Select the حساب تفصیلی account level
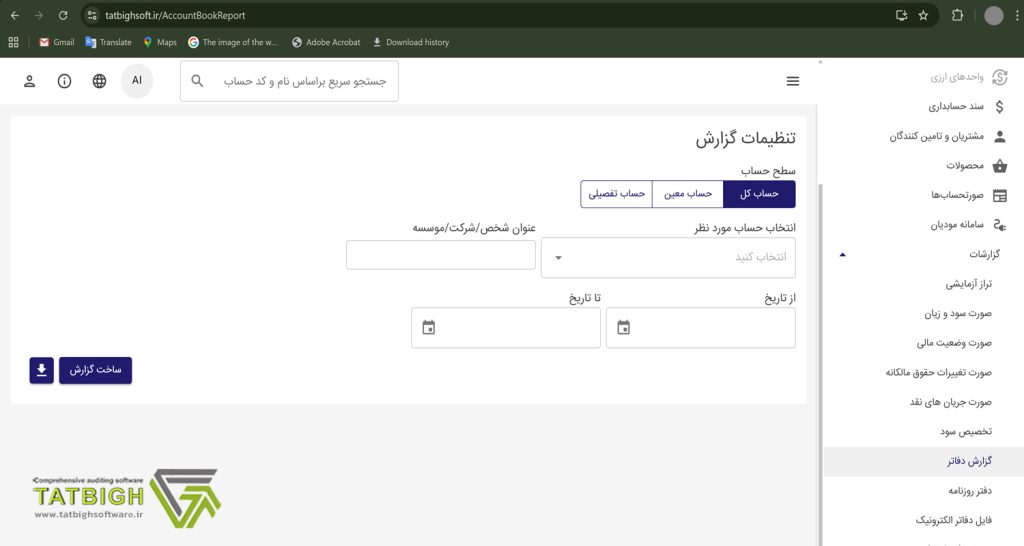The width and height of the screenshot is (1024, 546). click(x=616, y=194)
